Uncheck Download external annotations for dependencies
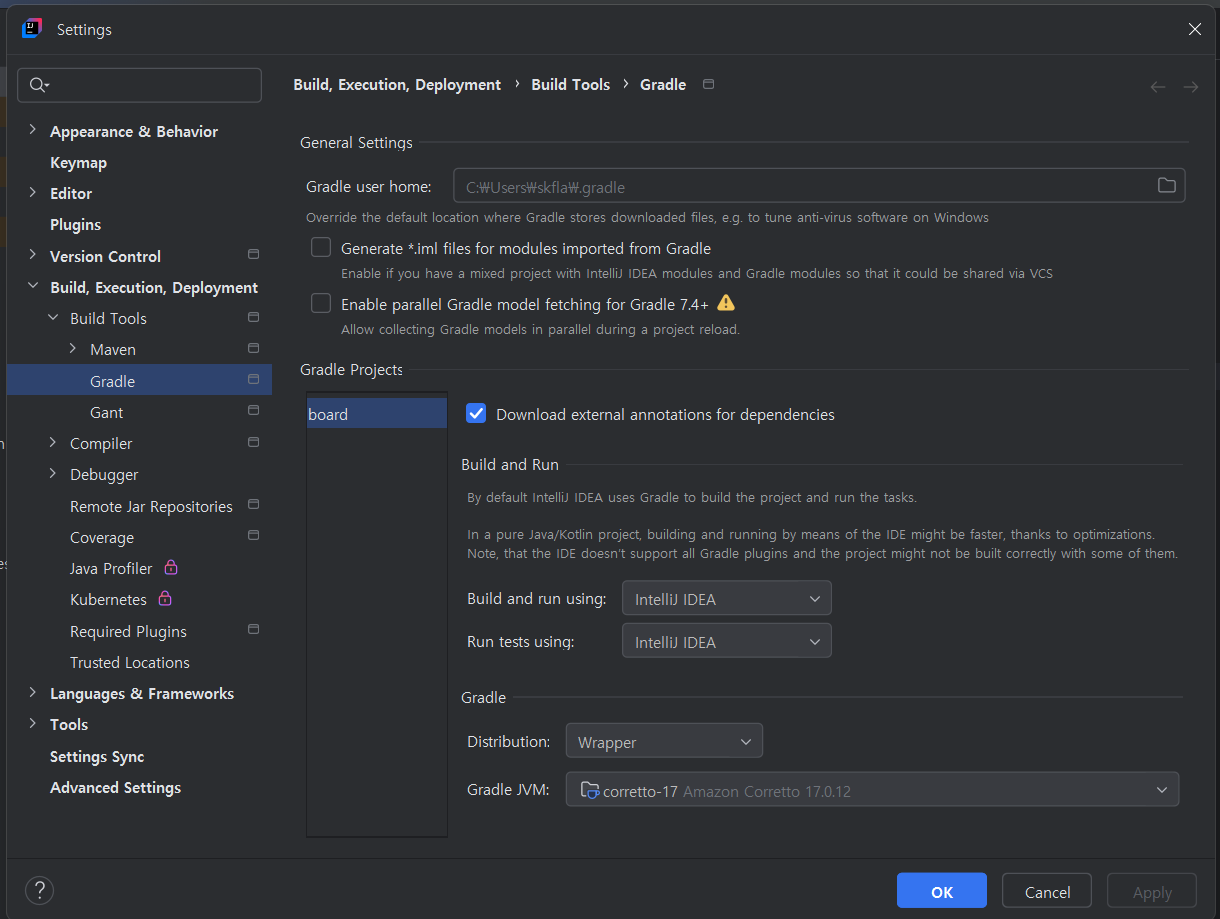This screenshot has width=1220, height=919. 476,413
